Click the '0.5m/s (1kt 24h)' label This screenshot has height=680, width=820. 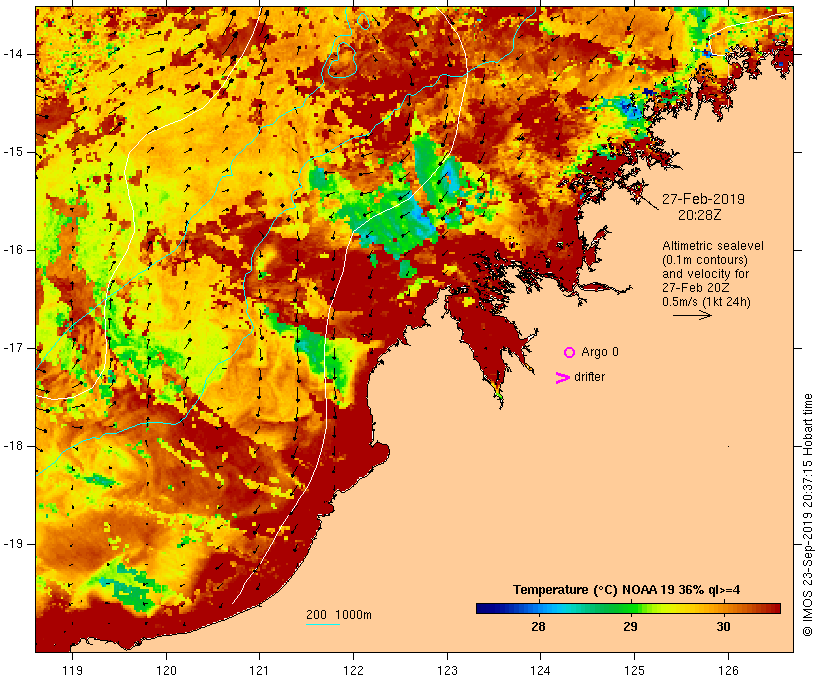[706, 302]
